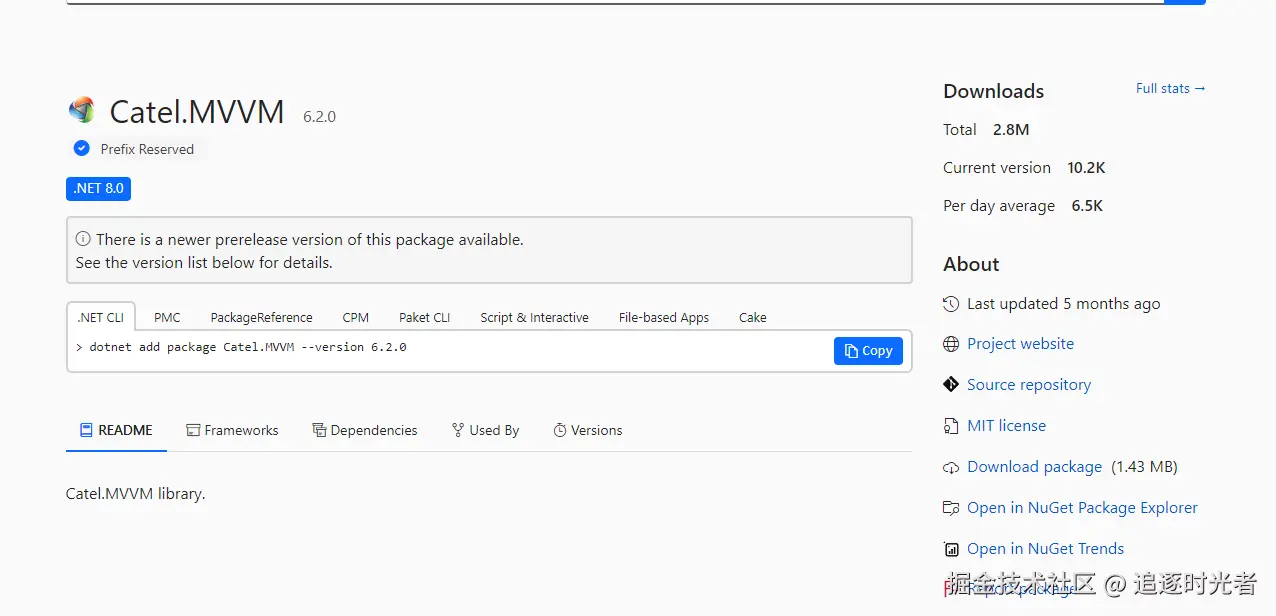The height and width of the screenshot is (616, 1276).
Task: Switch to Script & Interactive tab
Action: coord(534,317)
